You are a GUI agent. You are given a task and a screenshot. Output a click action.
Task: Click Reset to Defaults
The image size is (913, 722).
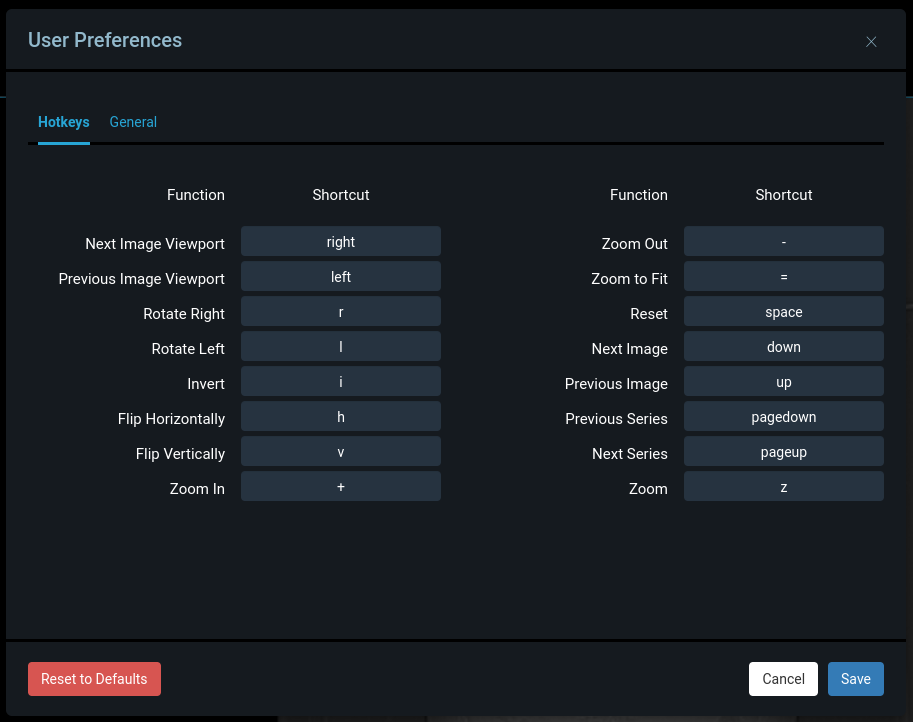pos(94,679)
